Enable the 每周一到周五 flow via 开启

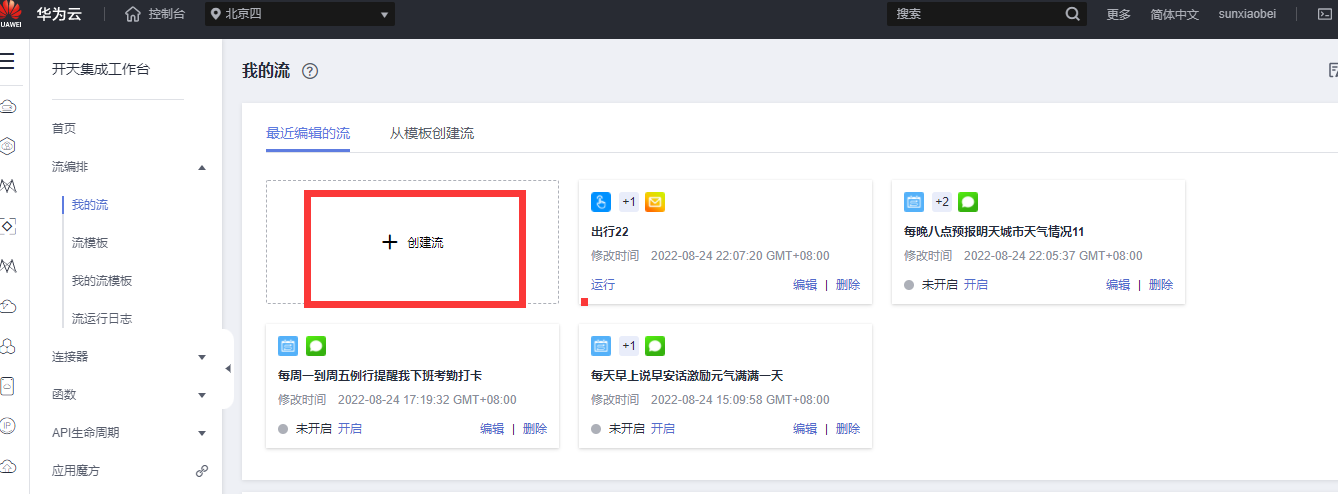(x=350, y=429)
